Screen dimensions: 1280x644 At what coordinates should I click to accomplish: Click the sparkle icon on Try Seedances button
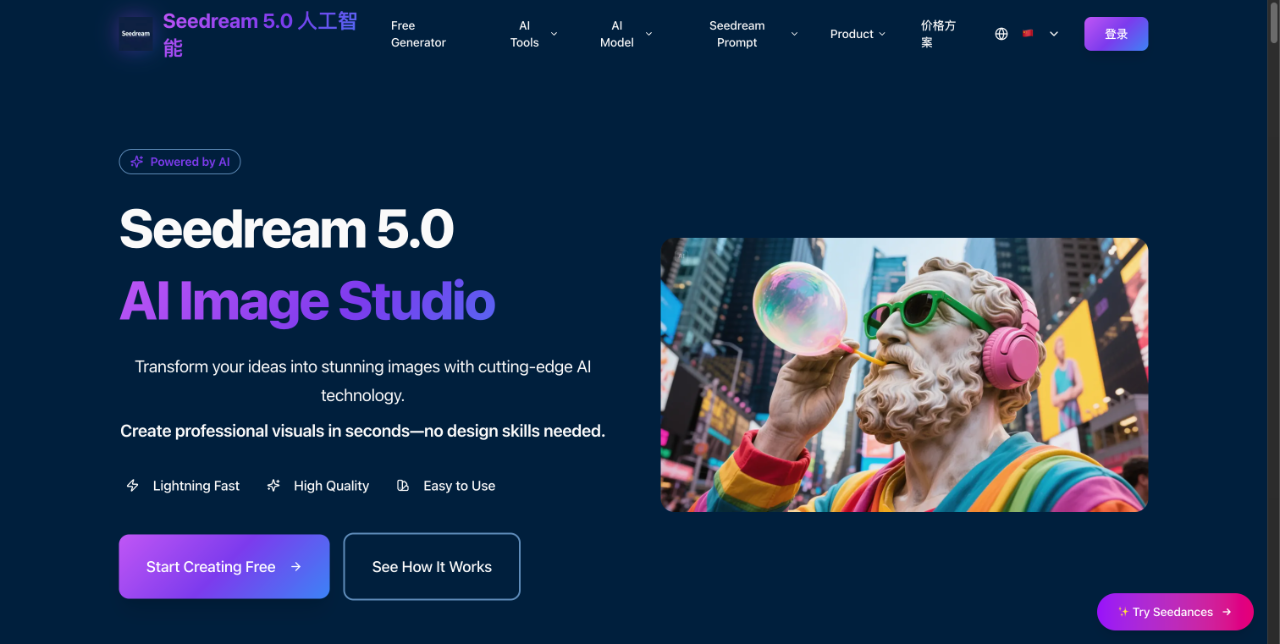[x=1121, y=611]
